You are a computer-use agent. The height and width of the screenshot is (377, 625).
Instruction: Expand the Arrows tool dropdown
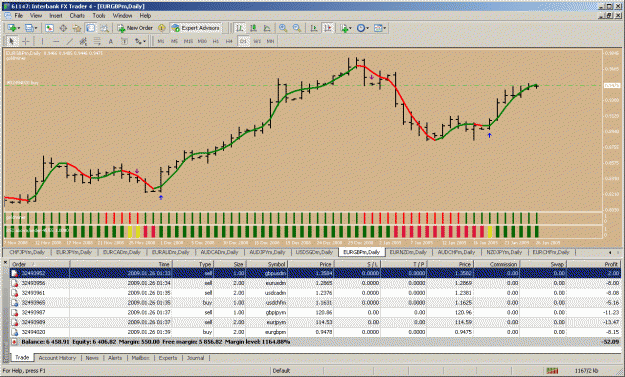pos(144,41)
